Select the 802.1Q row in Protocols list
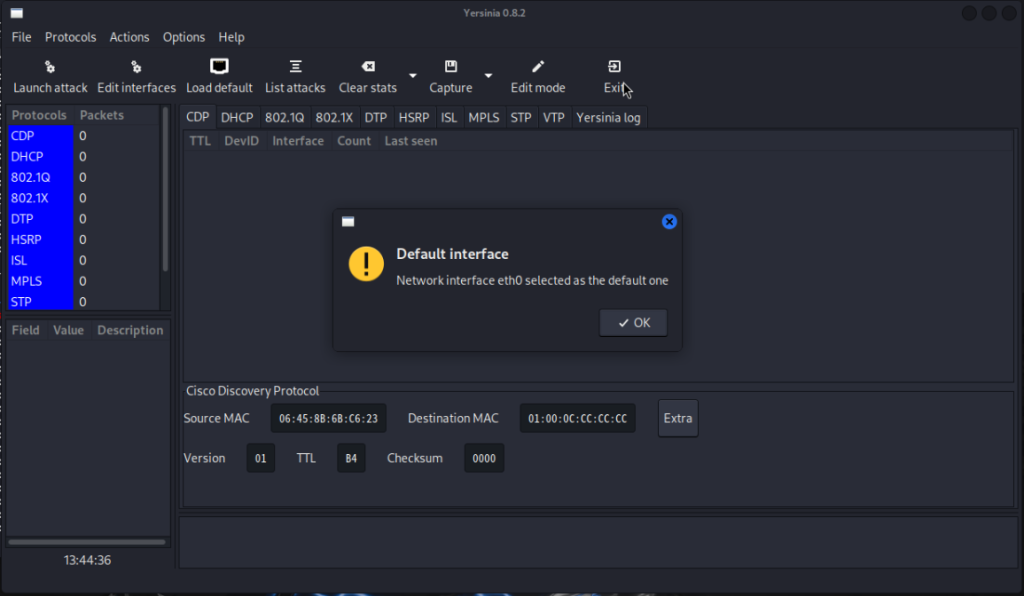The width and height of the screenshot is (1024, 596). [x=83, y=178]
